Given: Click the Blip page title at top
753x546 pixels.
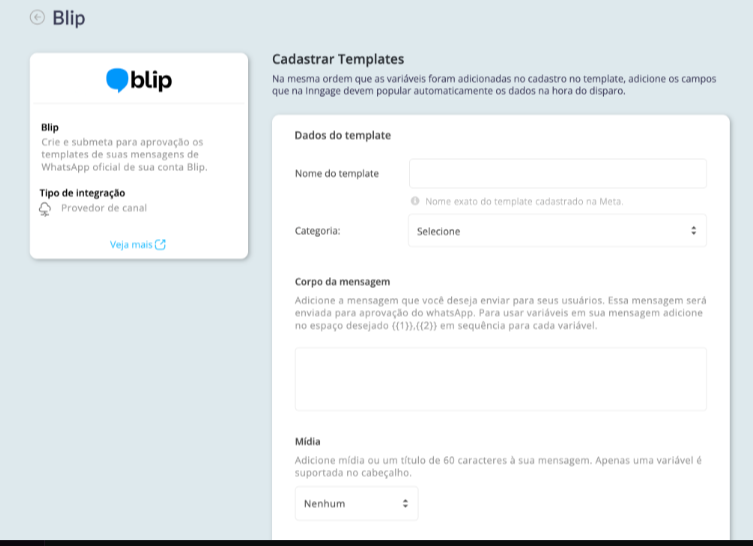Looking at the screenshot, I should pyautogui.click(x=69, y=18).
